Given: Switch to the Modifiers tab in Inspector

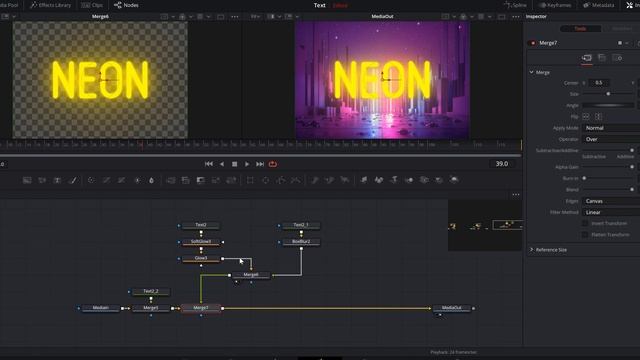Looking at the screenshot, I should point(622,29).
